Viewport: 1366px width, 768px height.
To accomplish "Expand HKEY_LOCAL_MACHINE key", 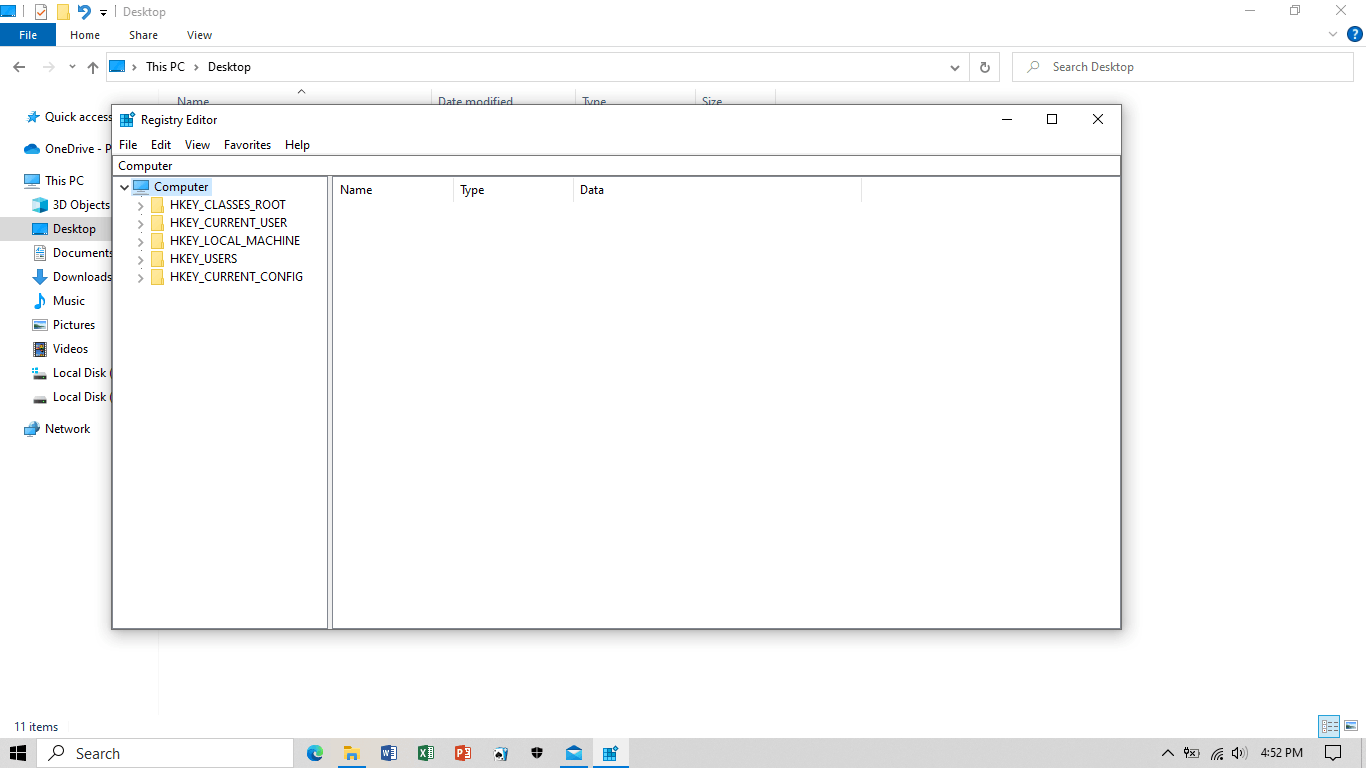I will click(x=141, y=241).
